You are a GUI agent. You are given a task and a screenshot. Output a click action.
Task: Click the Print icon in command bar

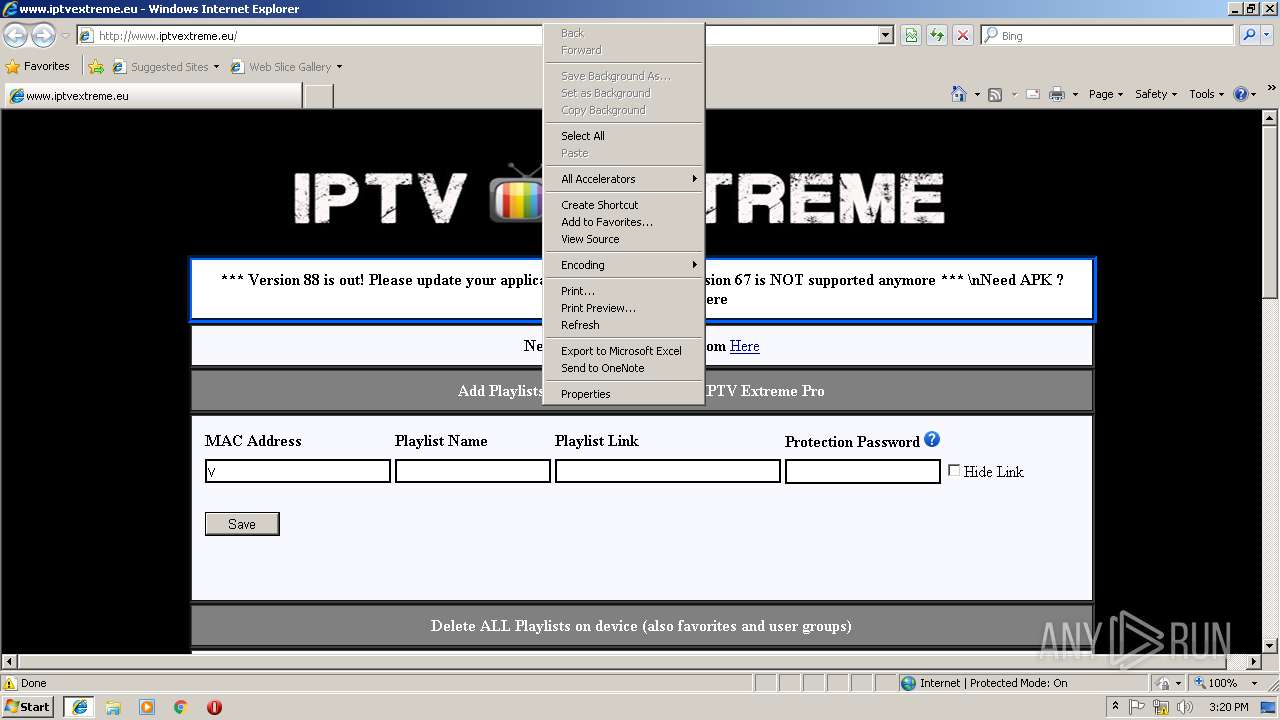click(x=1057, y=94)
